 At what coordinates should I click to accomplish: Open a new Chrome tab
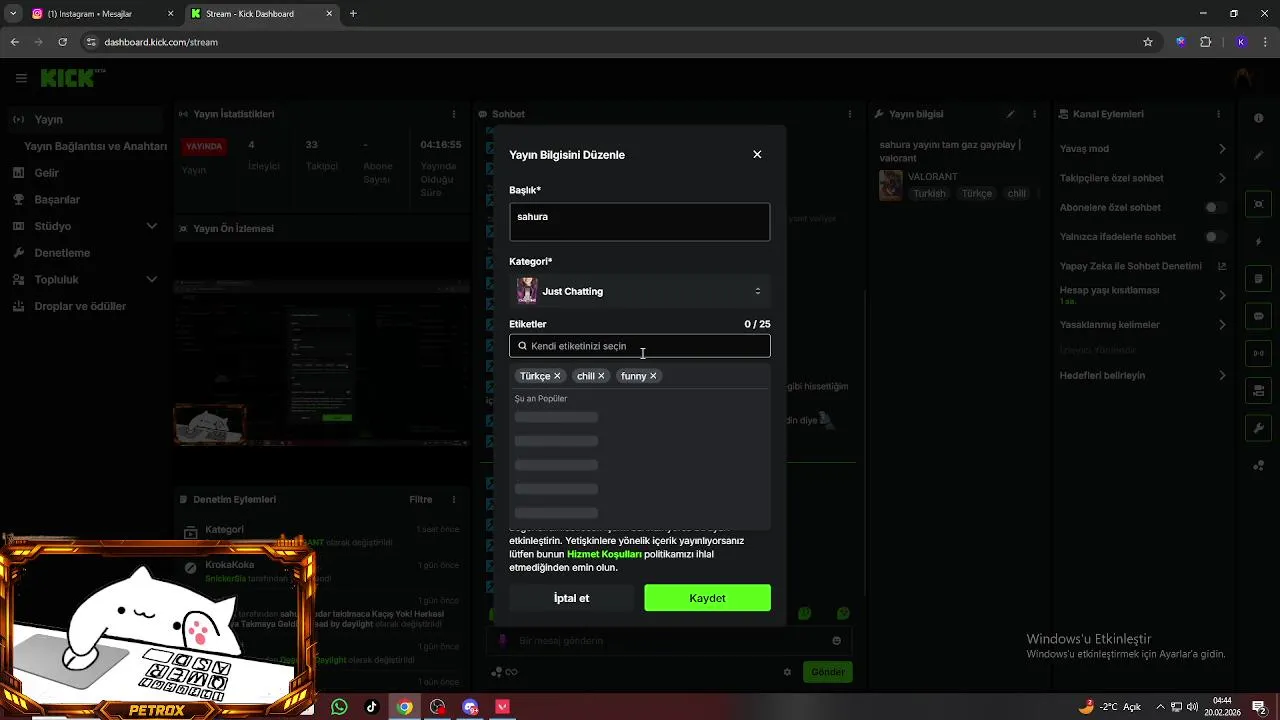coord(353,14)
